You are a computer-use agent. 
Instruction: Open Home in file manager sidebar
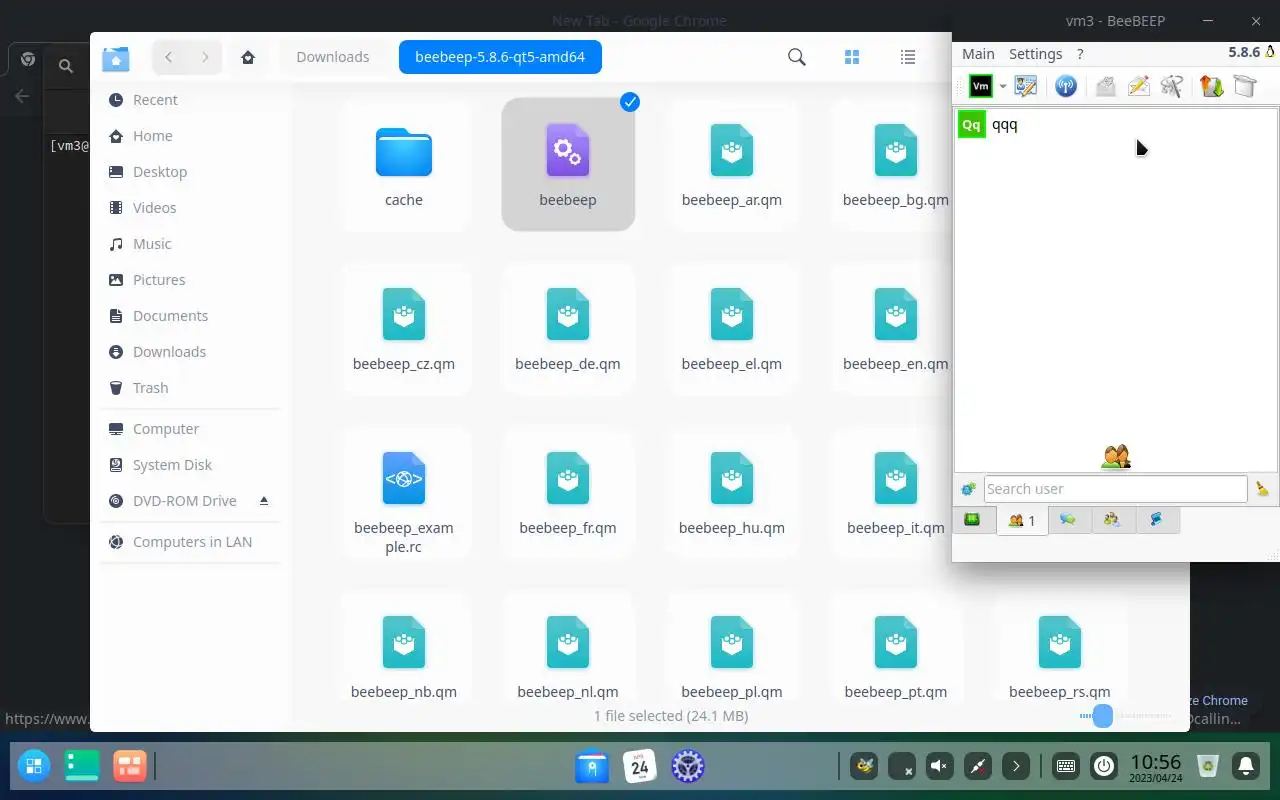point(190,136)
